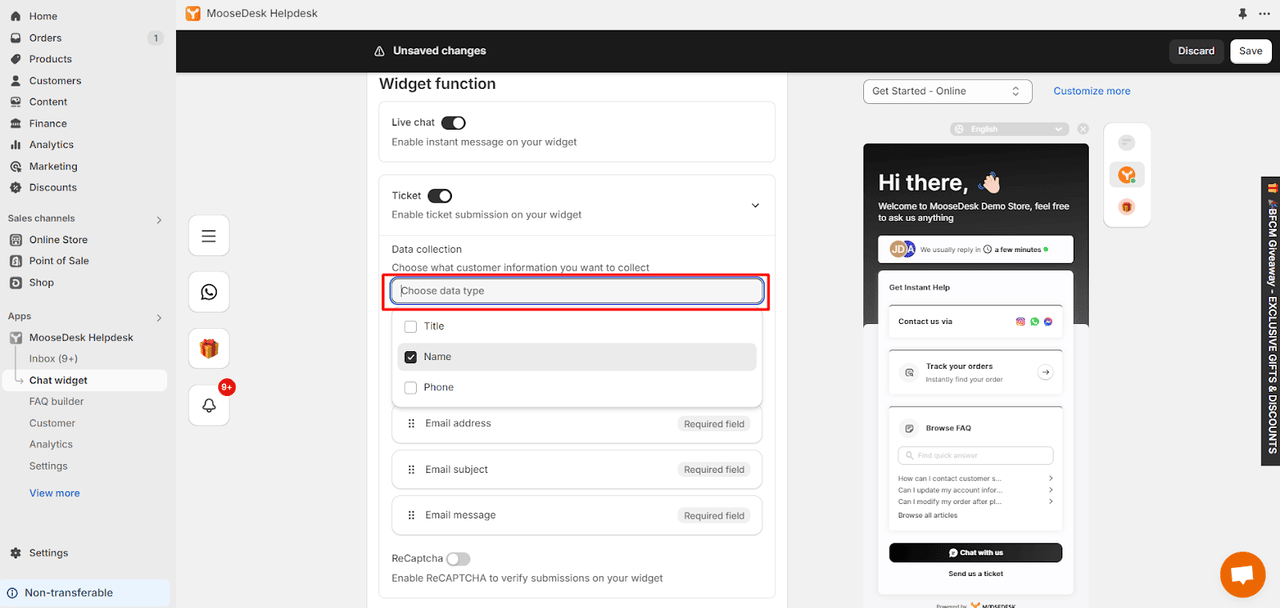
Task: Click the Find quick answer search field
Action: click(x=975, y=455)
